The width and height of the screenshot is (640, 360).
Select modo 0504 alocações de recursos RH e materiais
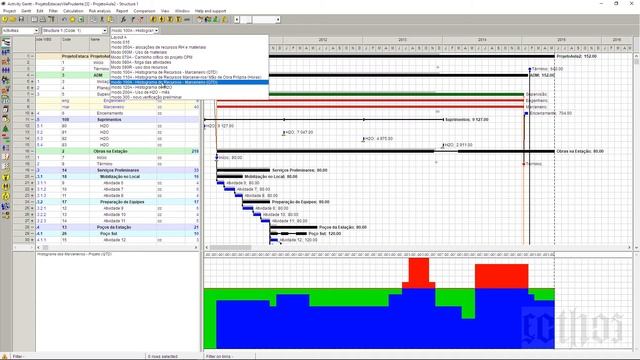point(189,47)
